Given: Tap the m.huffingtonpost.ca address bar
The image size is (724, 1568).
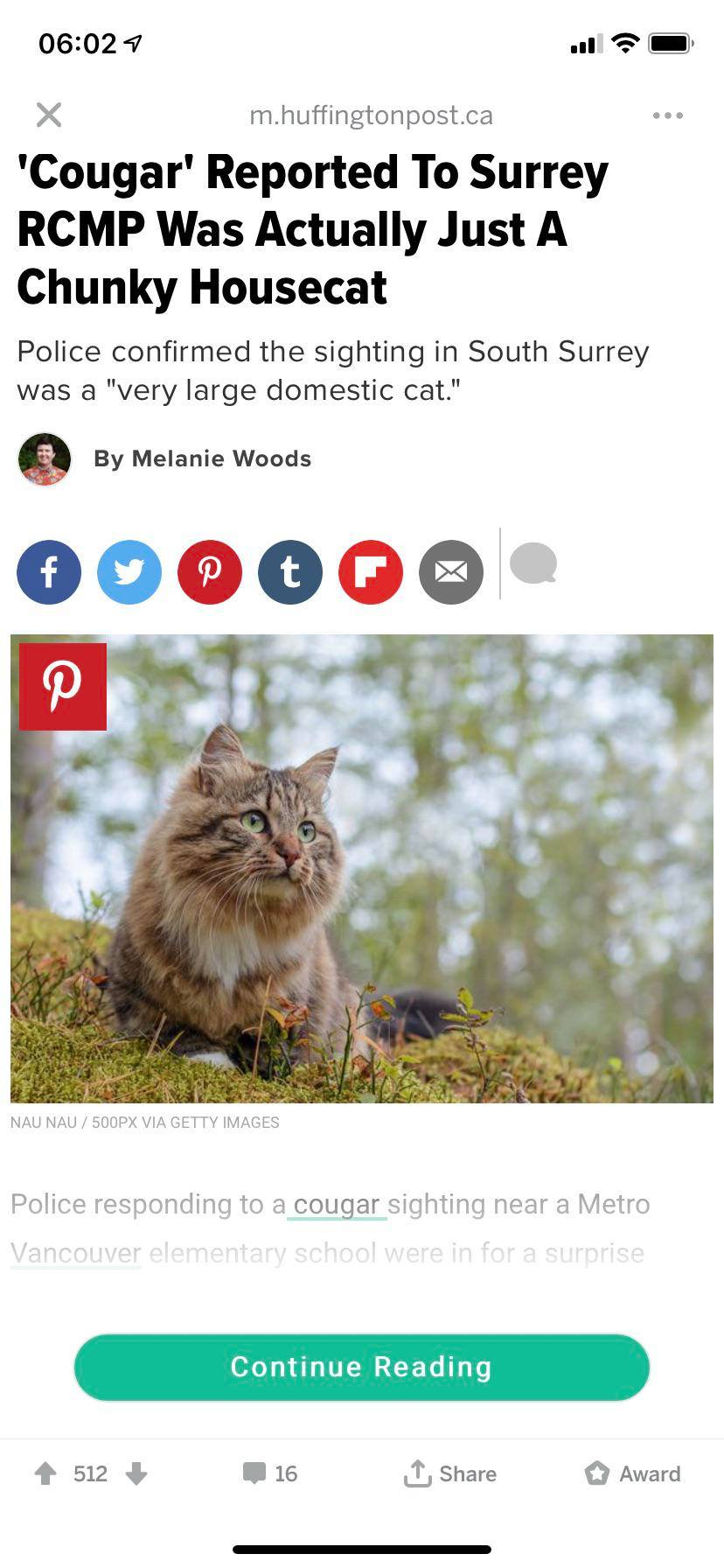Looking at the screenshot, I should (371, 115).
